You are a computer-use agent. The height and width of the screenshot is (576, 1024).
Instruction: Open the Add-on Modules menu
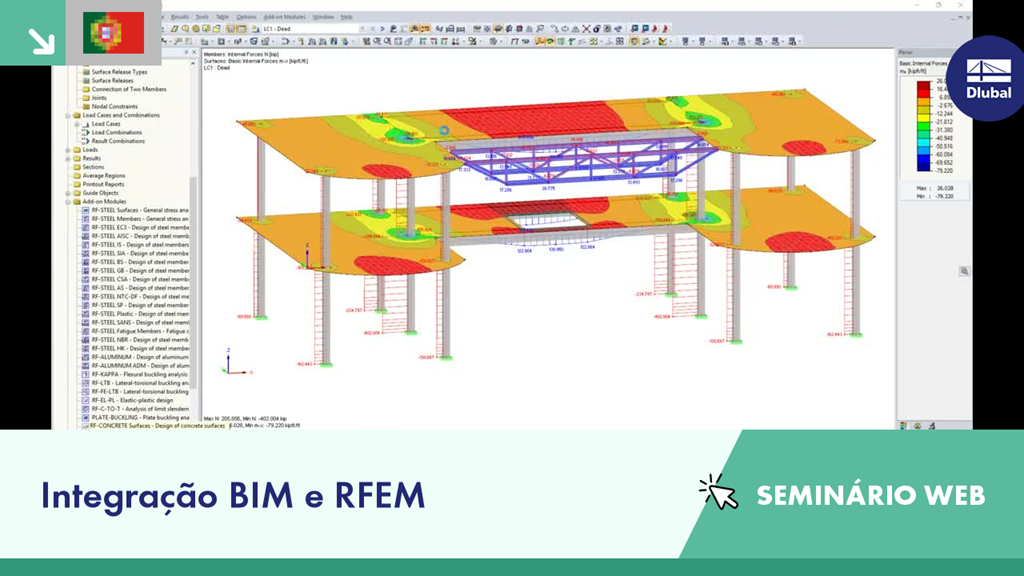[284, 17]
